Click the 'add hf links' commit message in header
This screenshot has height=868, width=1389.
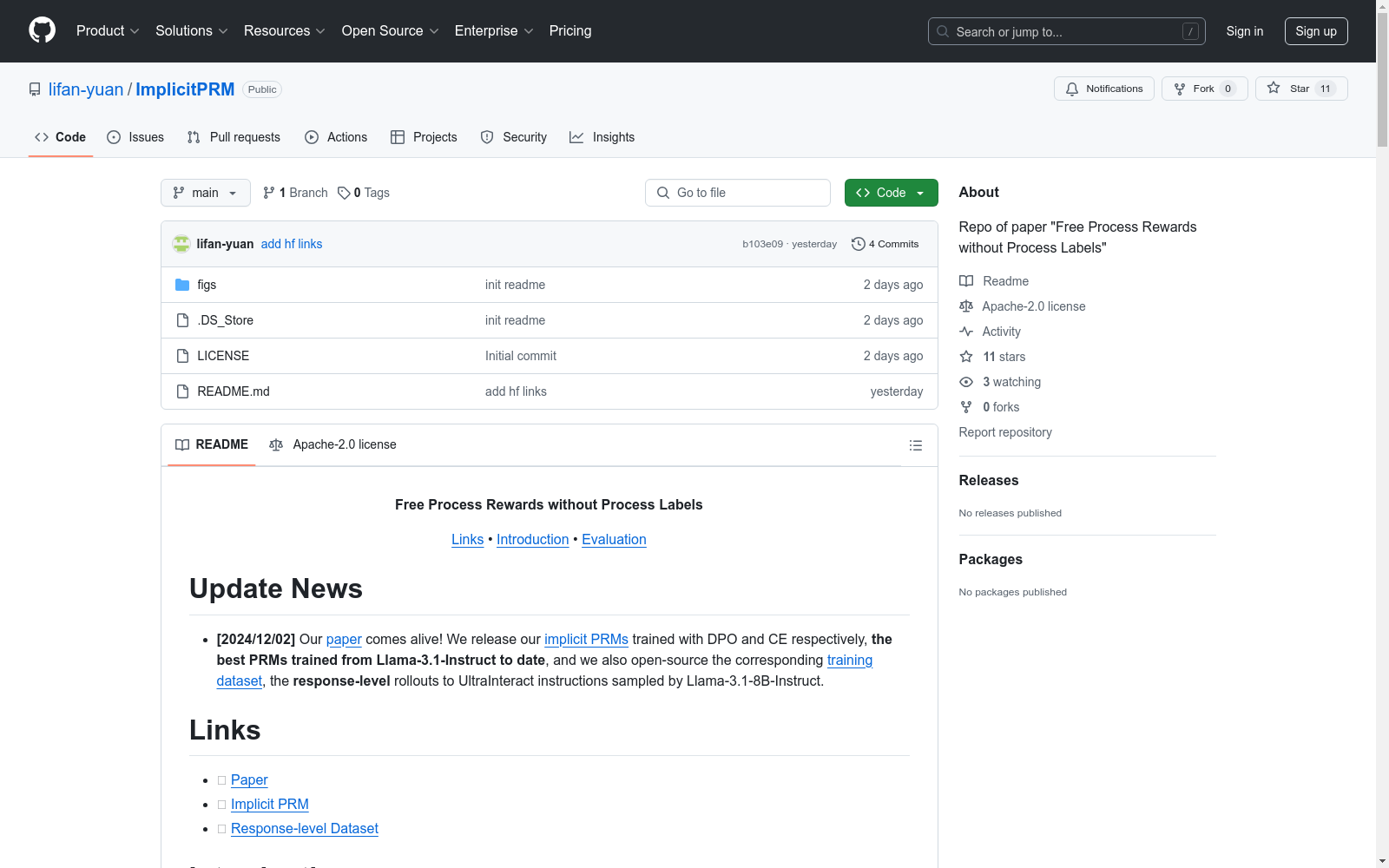[292, 244]
